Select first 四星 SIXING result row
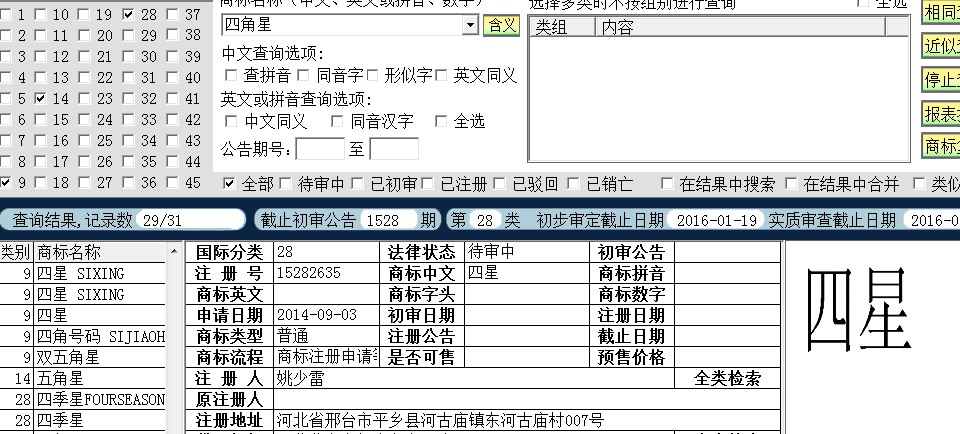The width and height of the screenshot is (960, 434). [83, 273]
